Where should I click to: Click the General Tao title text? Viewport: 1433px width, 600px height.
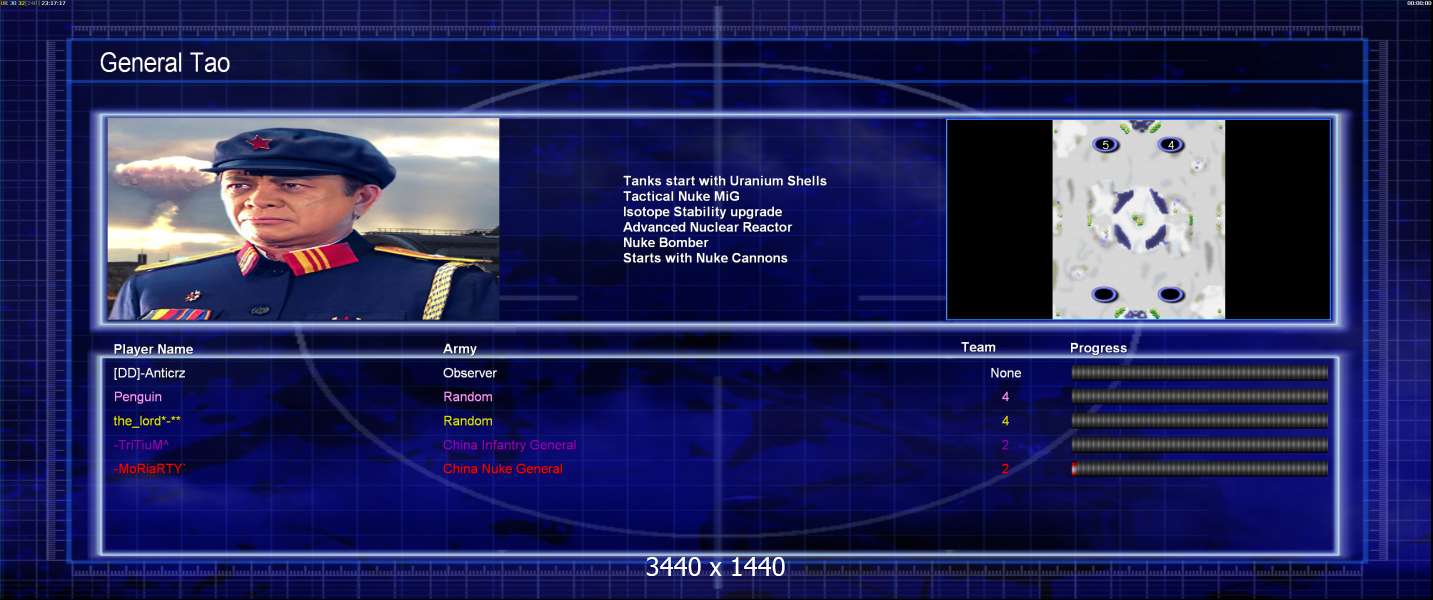click(165, 64)
